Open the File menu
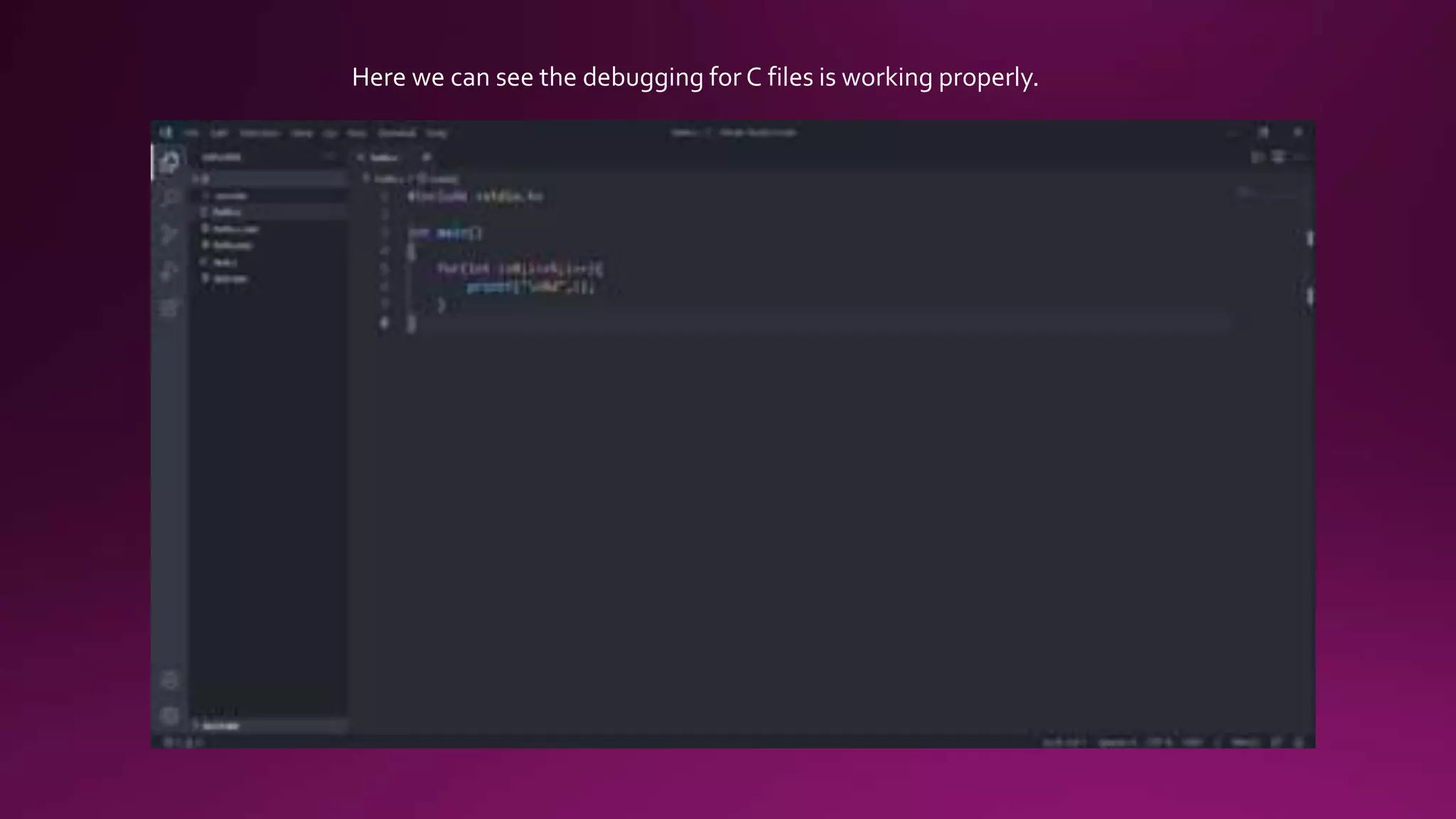Image resolution: width=1456 pixels, height=819 pixels. pos(191,133)
